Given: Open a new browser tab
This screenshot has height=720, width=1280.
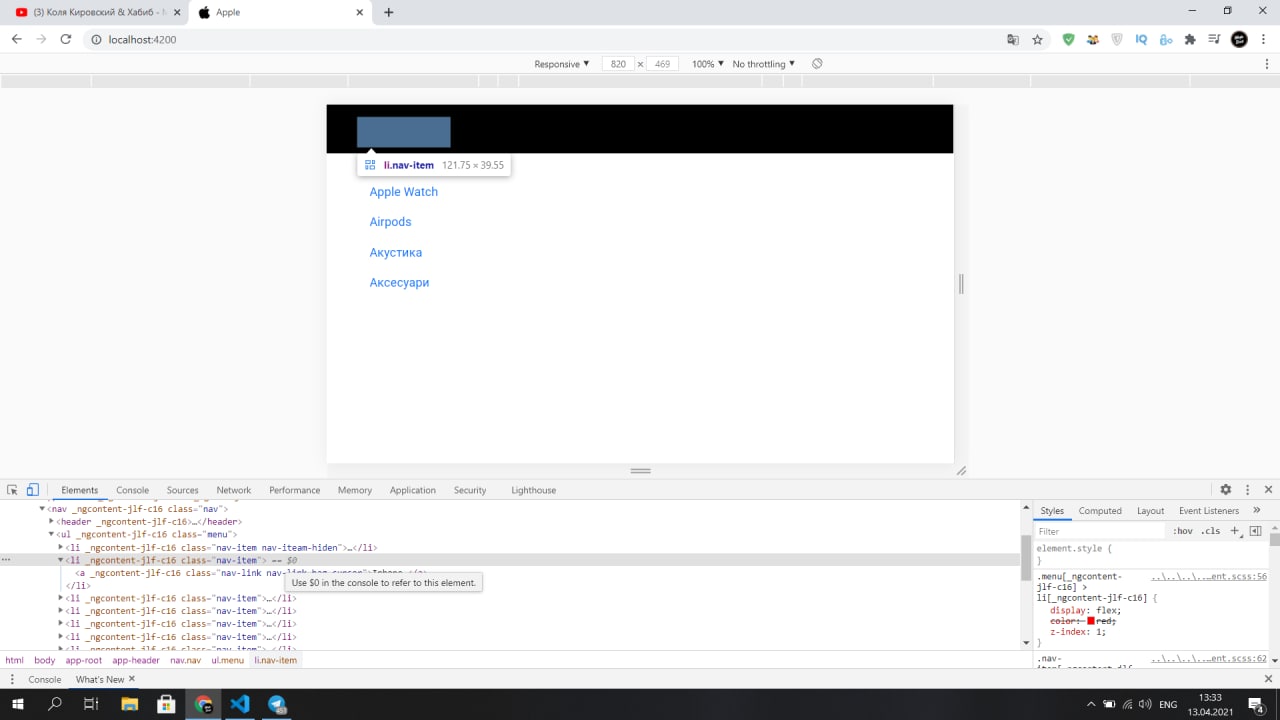Looking at the screenshot, I should tap(389, 12).
